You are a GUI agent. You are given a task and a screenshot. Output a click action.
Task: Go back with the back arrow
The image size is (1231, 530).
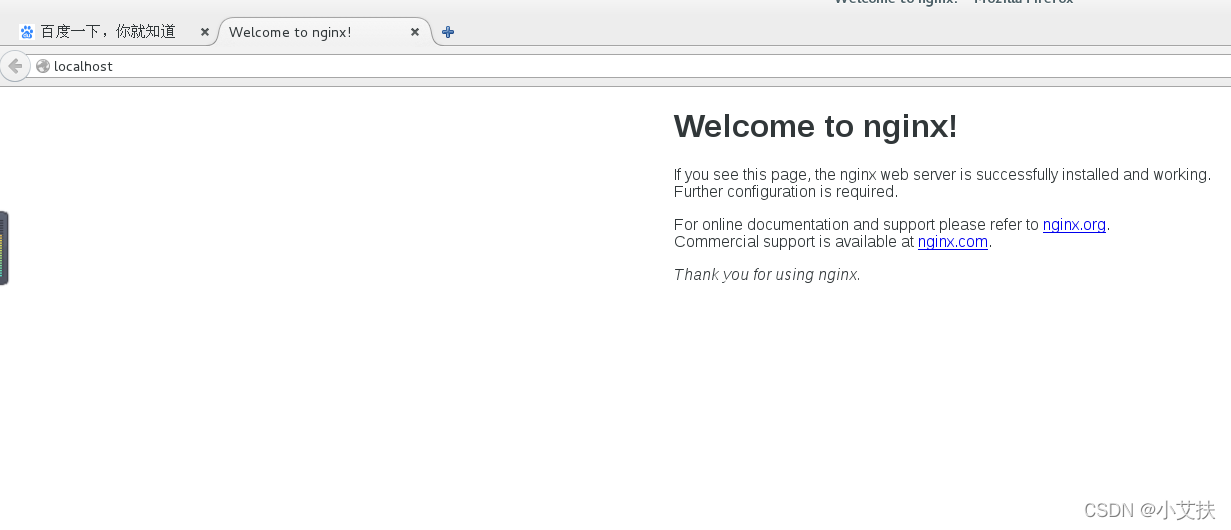(x=15, y=66)
